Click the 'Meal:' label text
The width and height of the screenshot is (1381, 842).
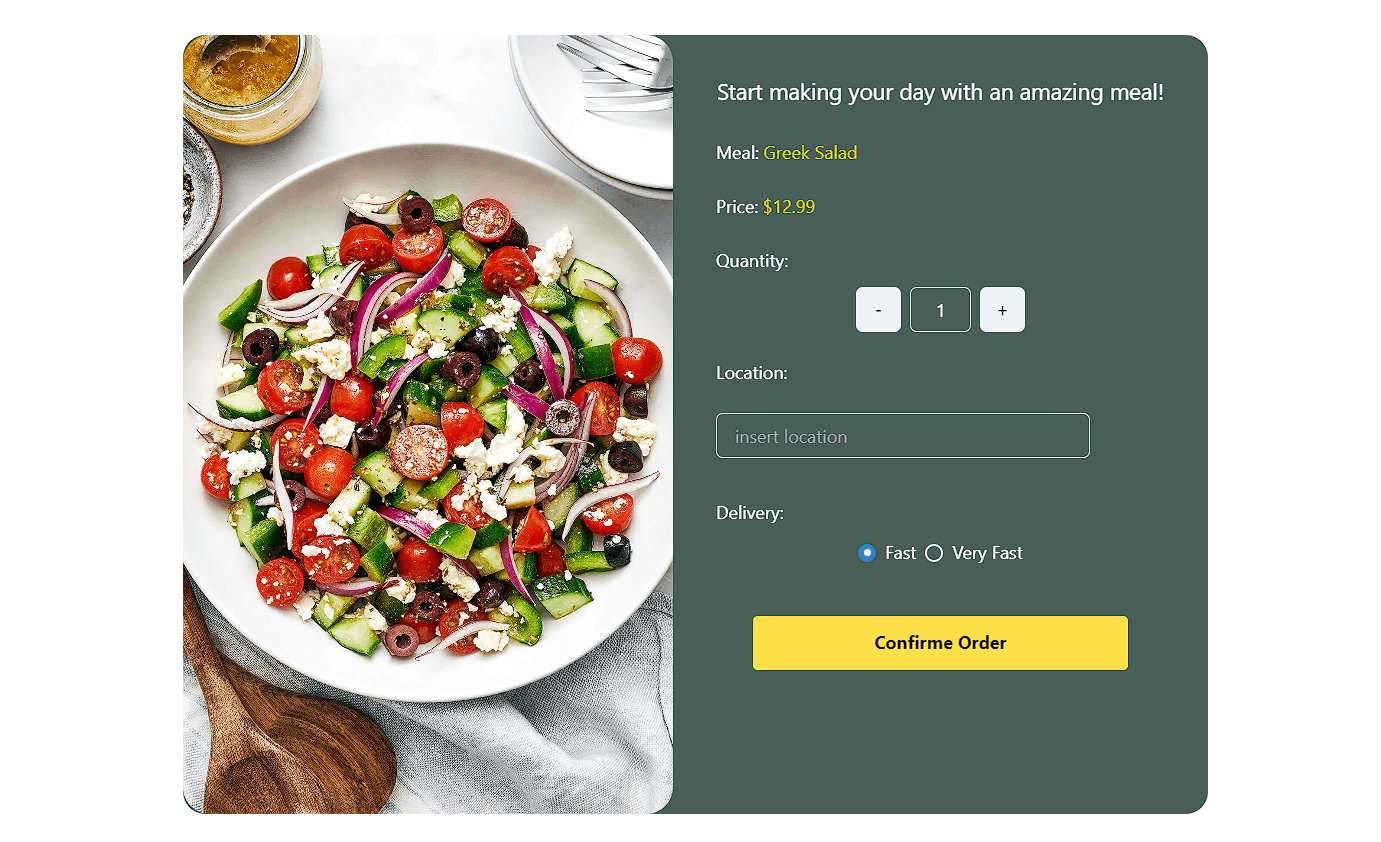point(738,153)
